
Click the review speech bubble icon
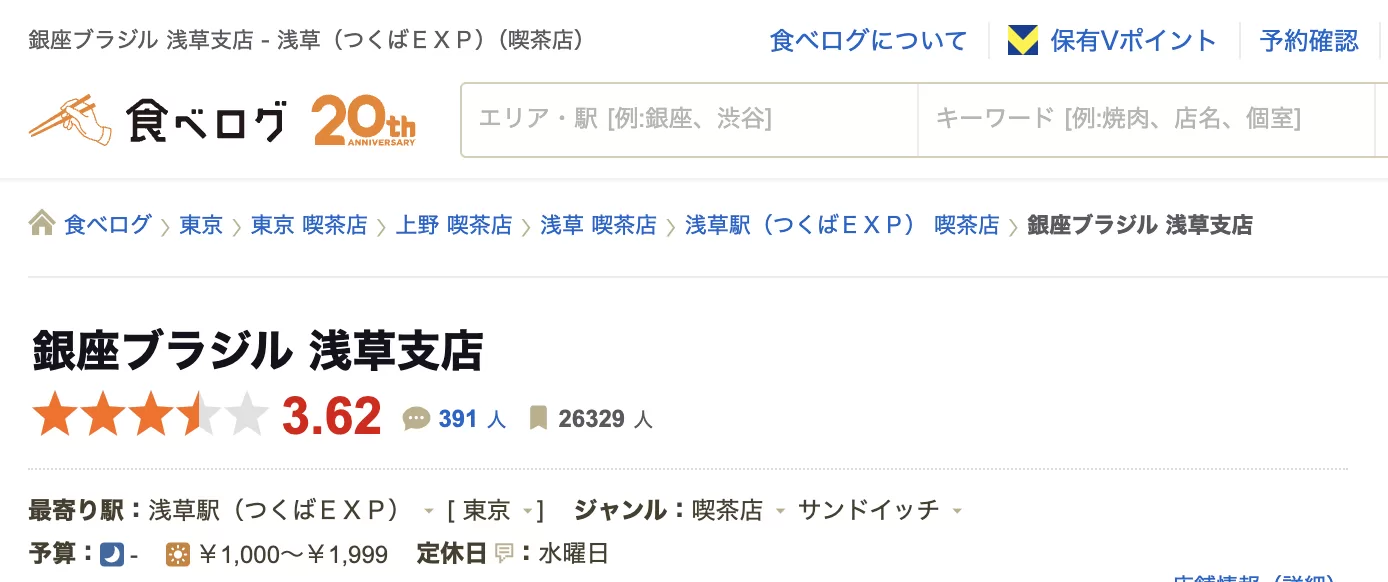pyautogui.click(x=416, y=419)
